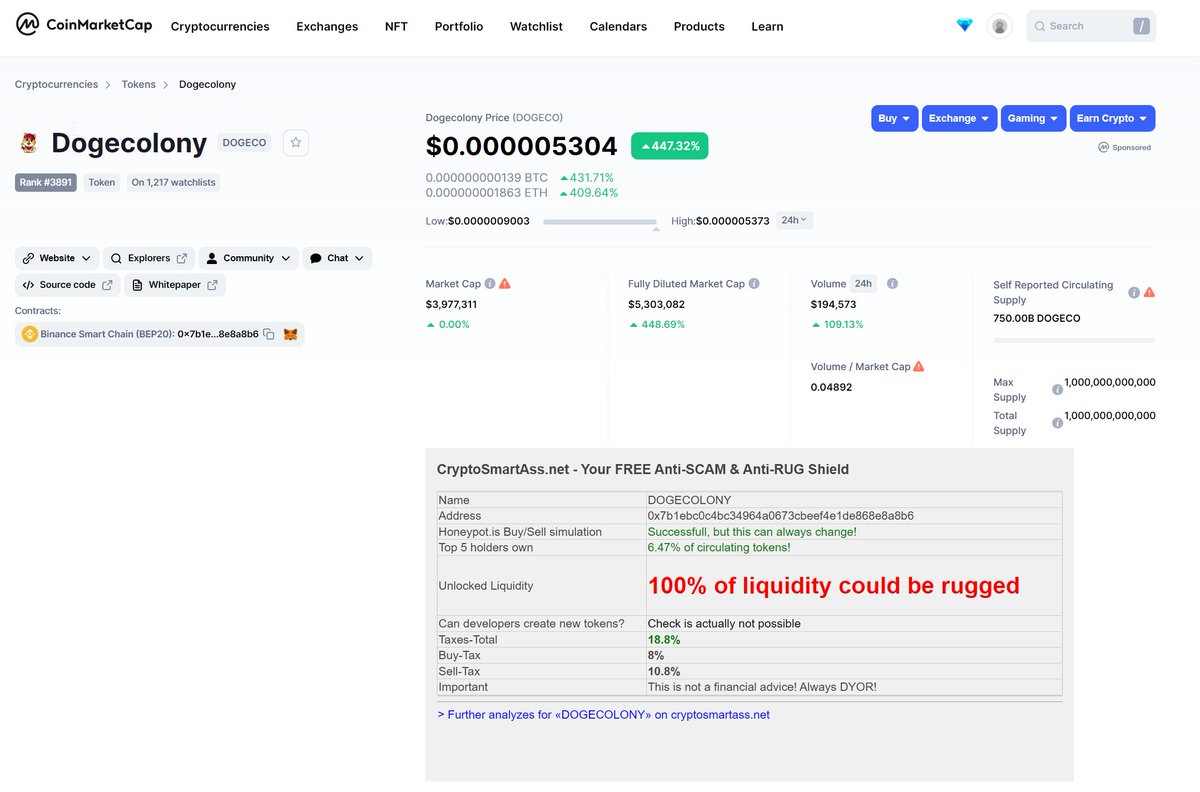This screenshot has height=792, width=1200.
Task: Click Max Supply info icon
Action: click(x=1057, y=390)
